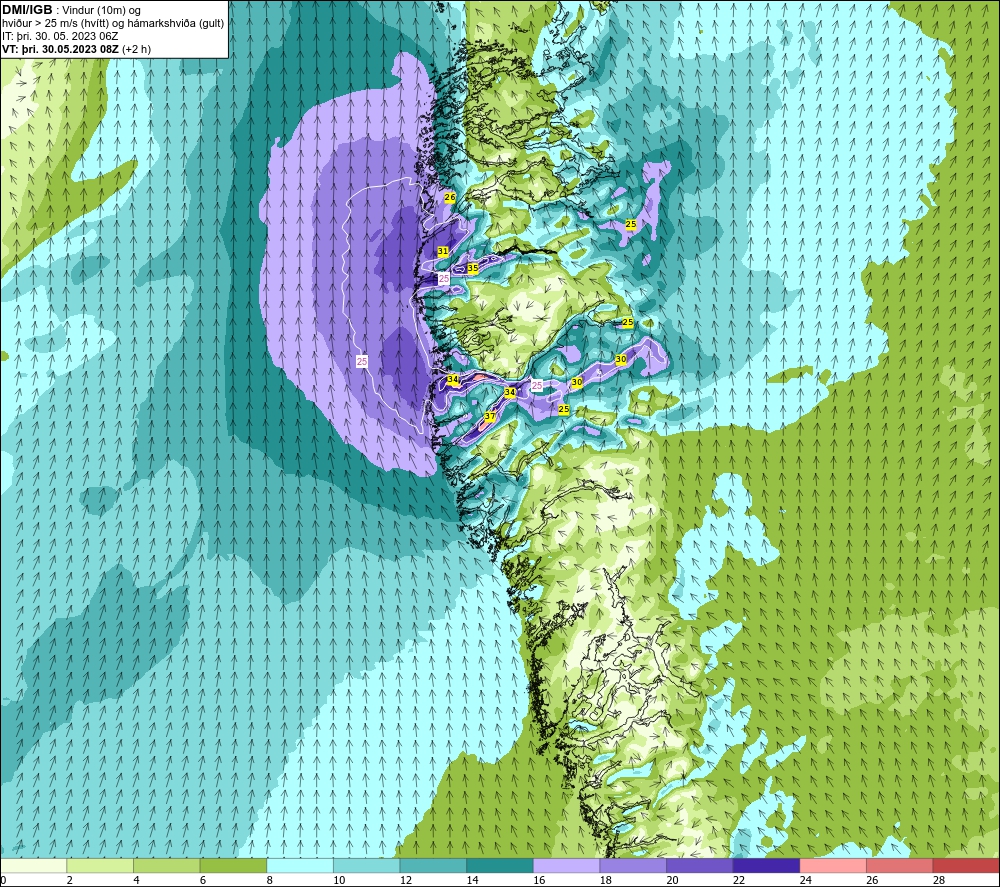Click the legend tick value '16'
The image size is (1000, 887).
[x=539, y=880]
